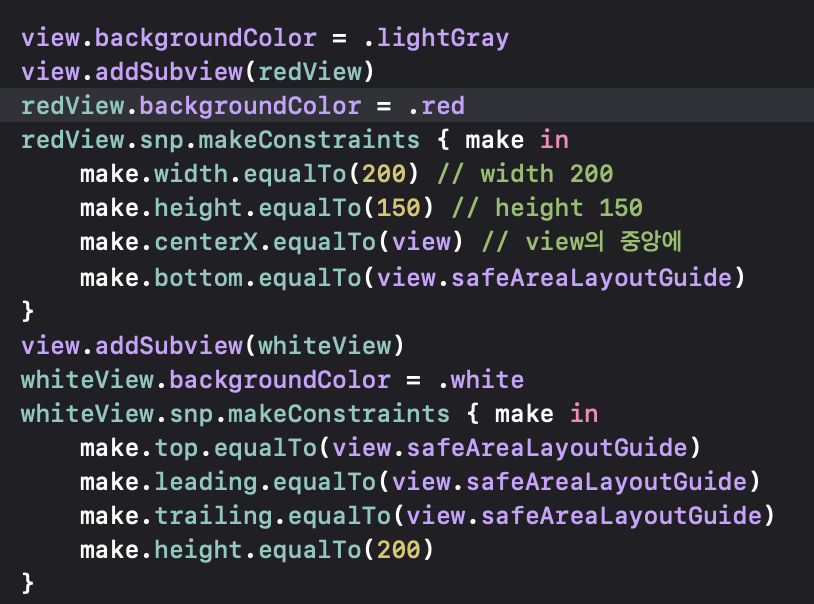Image resolution: width=814 pixels, height=604 pixels.
Task: Click the line 'view.addSubview(whiteView)'
Action: tap(212, 346)
